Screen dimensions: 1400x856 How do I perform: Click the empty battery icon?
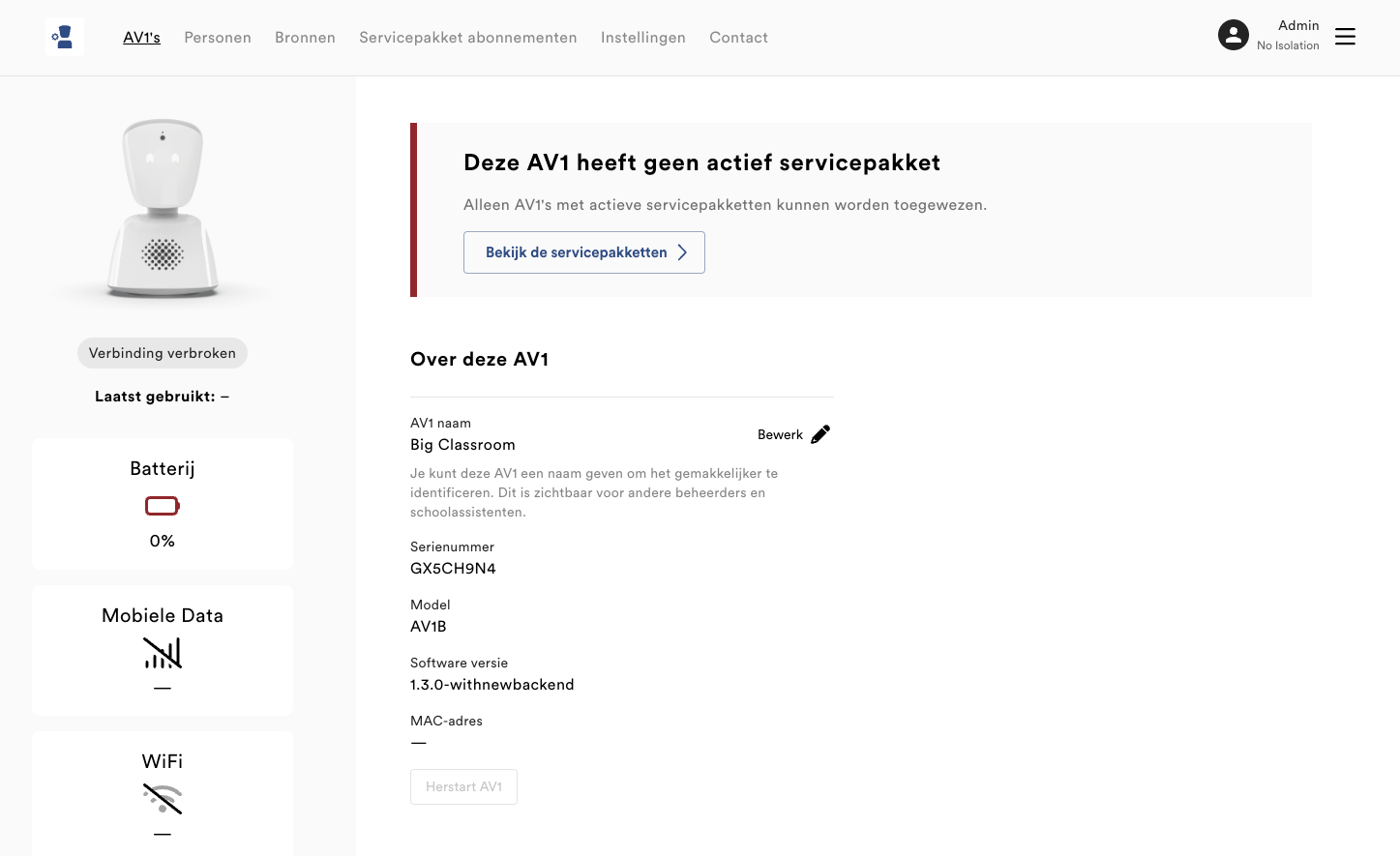(x=163, y=506)
